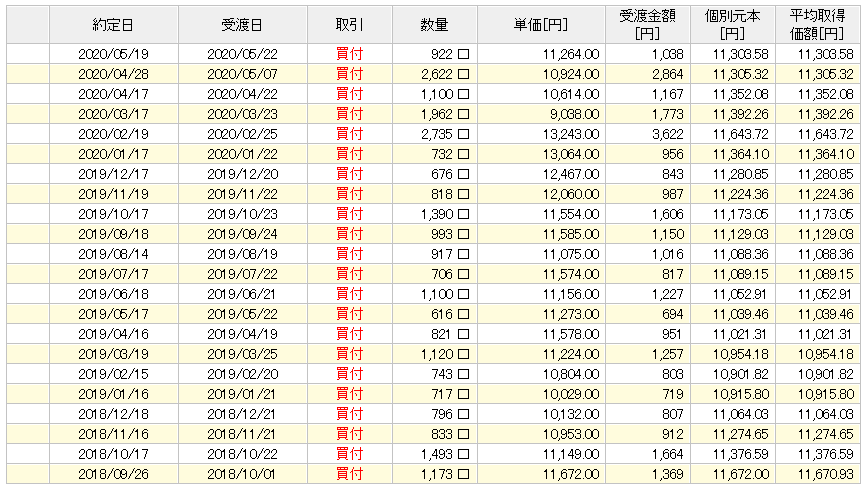
Task: Select trade date 2020/04/17
Action: click(x=114, y=94)
